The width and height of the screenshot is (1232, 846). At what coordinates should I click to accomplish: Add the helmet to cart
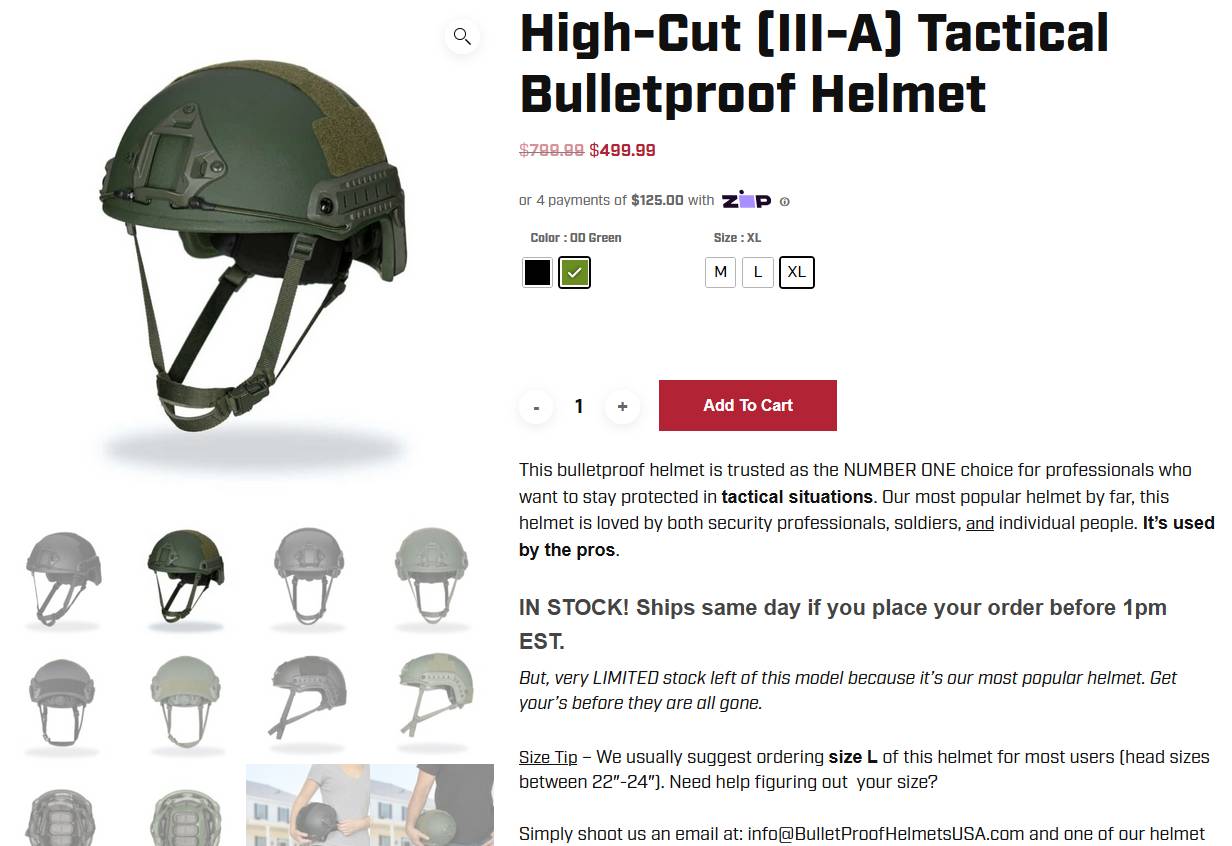[x=748, y=405]
